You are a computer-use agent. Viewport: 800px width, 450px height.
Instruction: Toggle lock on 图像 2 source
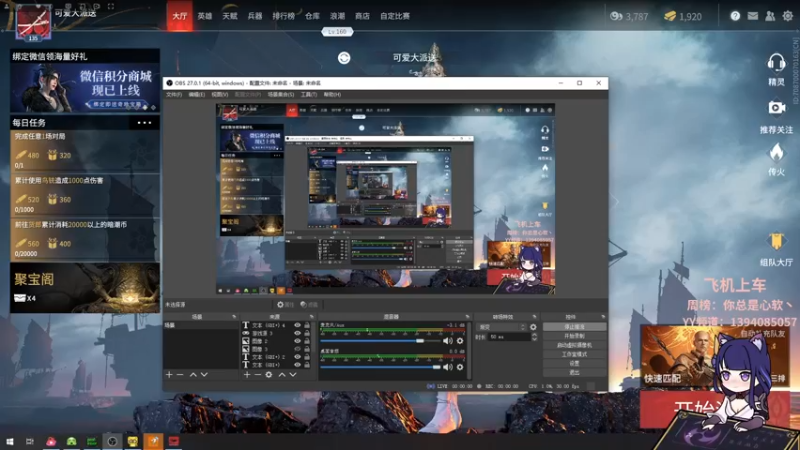click(x=307, y=341)
